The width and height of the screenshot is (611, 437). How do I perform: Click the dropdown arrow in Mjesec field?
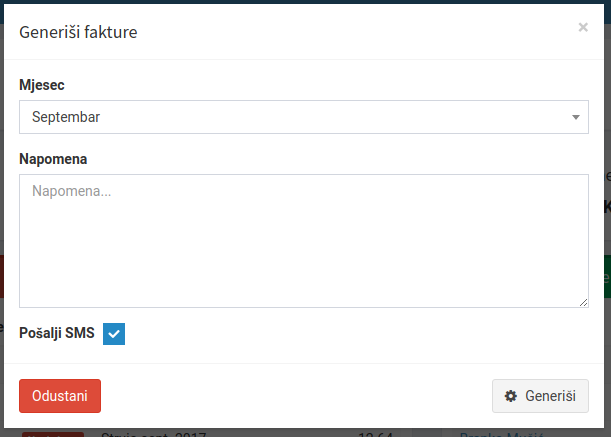click(x=576, y=117)
